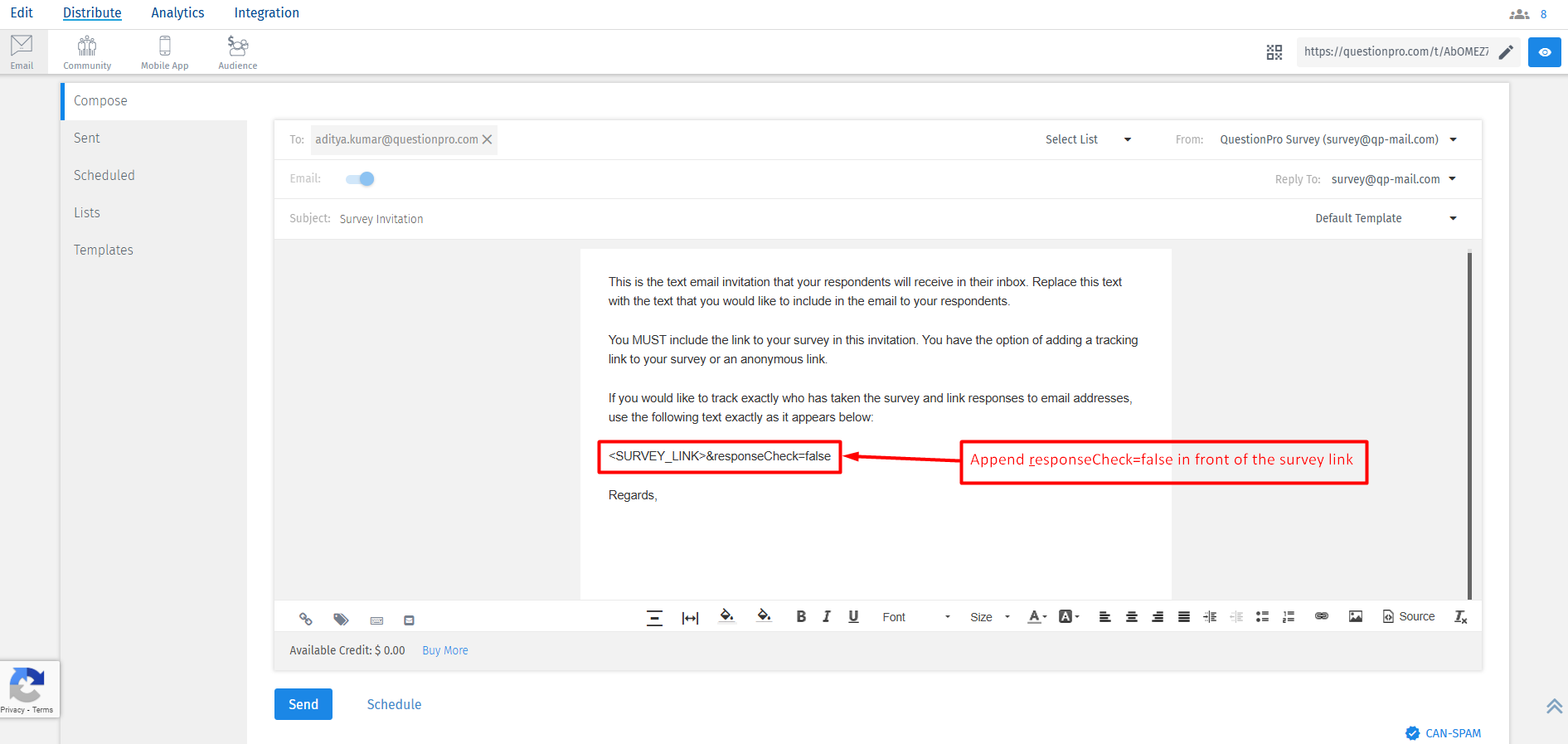Expand the Select List dropdown
Image resolution: width=1568 pixels, height=744 pixels.
click(1088, 139)
